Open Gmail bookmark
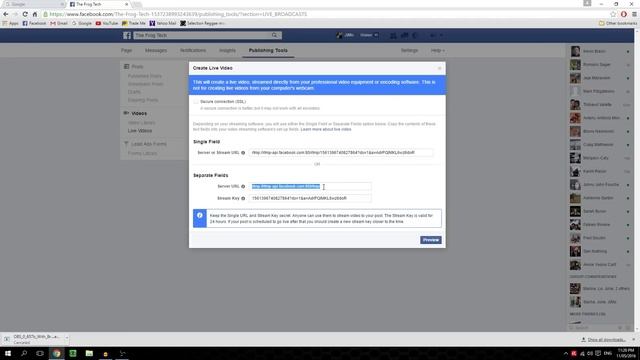The width and height of the screenshot is (640, 360). (59, 23)
